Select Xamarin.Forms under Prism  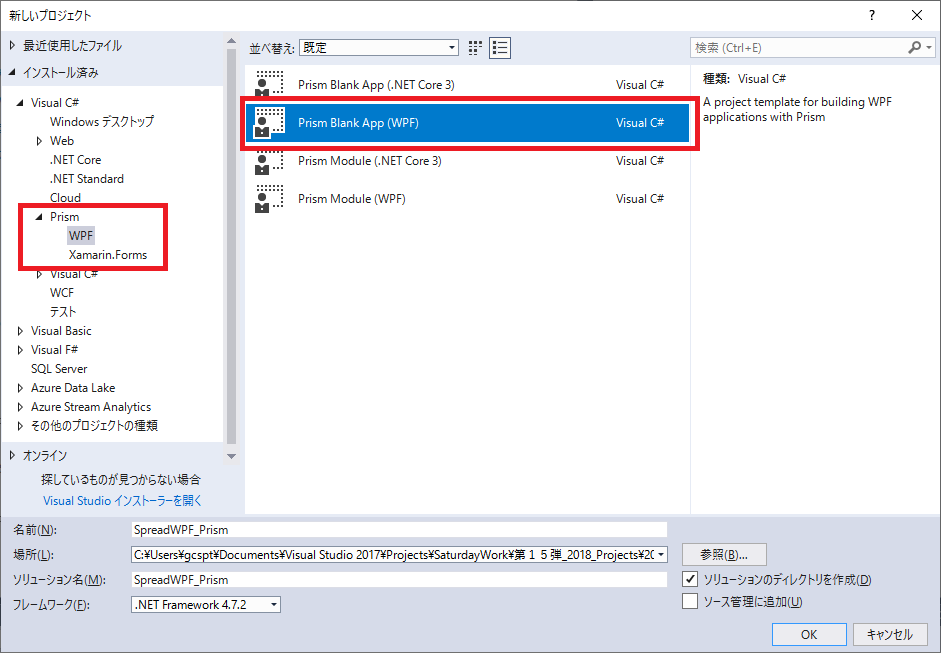tap(108, 254)
